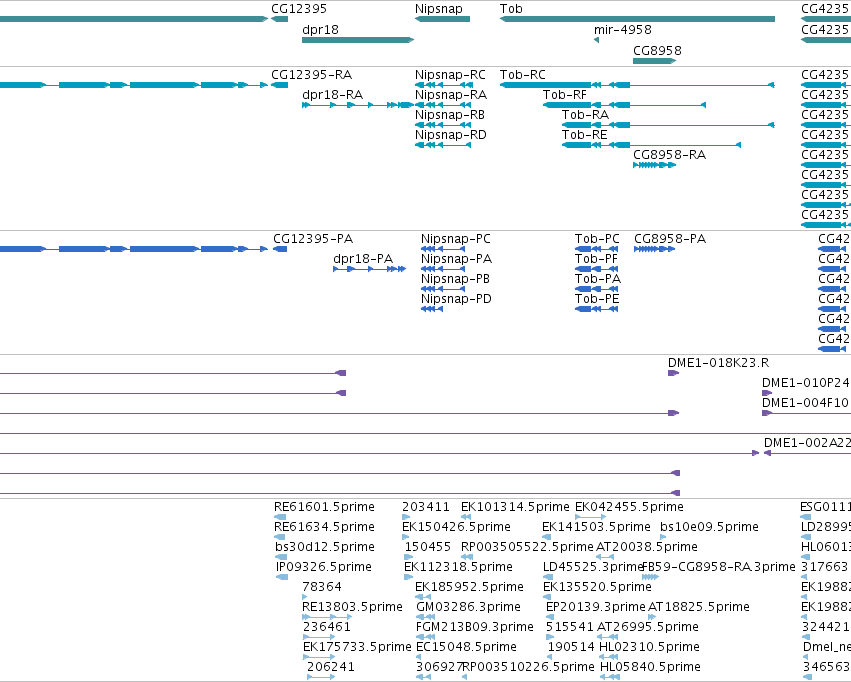
Task: Click the CG8958-RA transcript label
Action: coord(670,155)
